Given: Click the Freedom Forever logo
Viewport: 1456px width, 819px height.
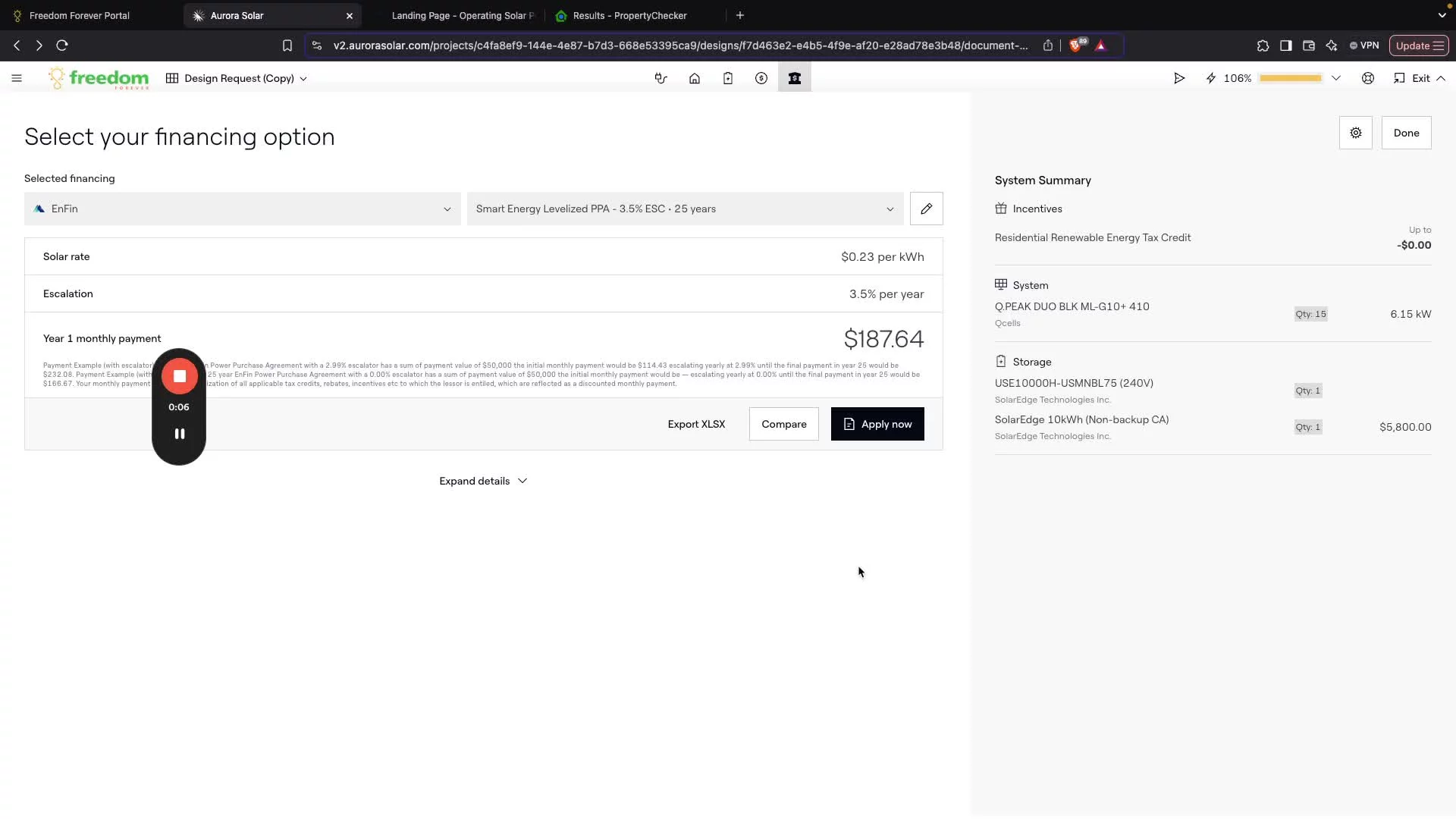Looking at the screenshot, I should (x=99, y=78).
